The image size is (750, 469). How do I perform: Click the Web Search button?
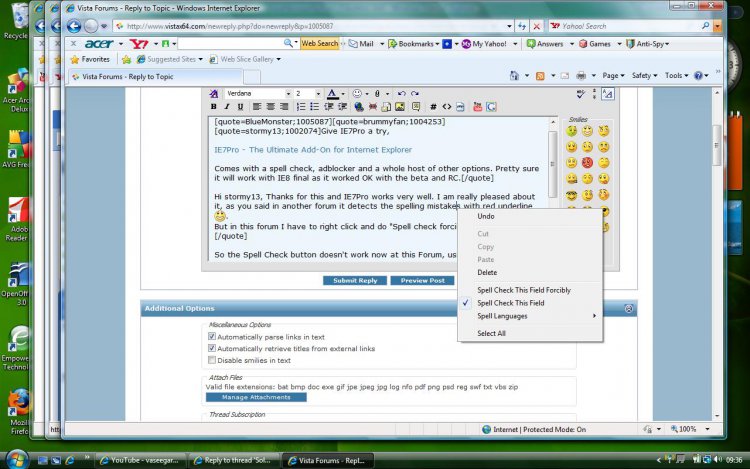(x=320, y=44)
